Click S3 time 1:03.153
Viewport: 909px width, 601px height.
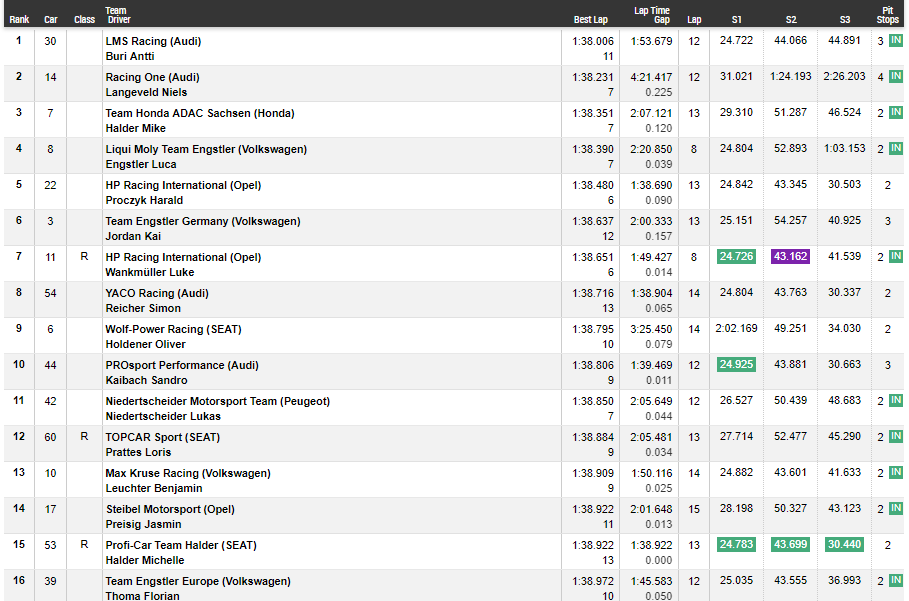pyautogui.click(x=844, y=148)
